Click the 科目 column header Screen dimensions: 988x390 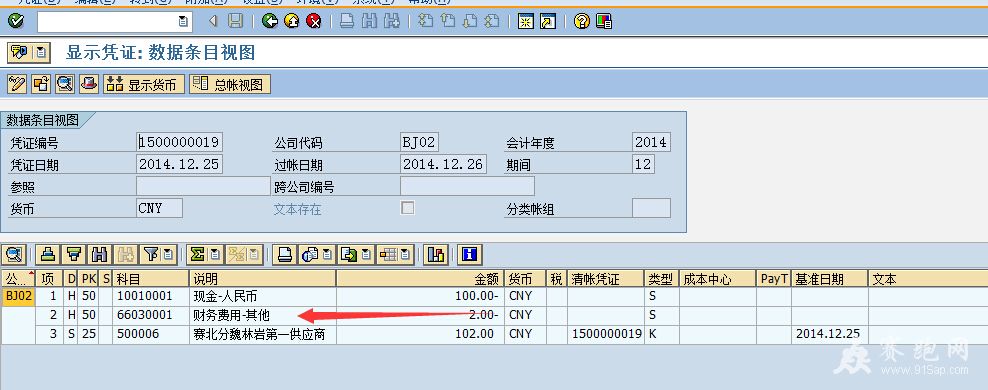[x=151, y=278]
